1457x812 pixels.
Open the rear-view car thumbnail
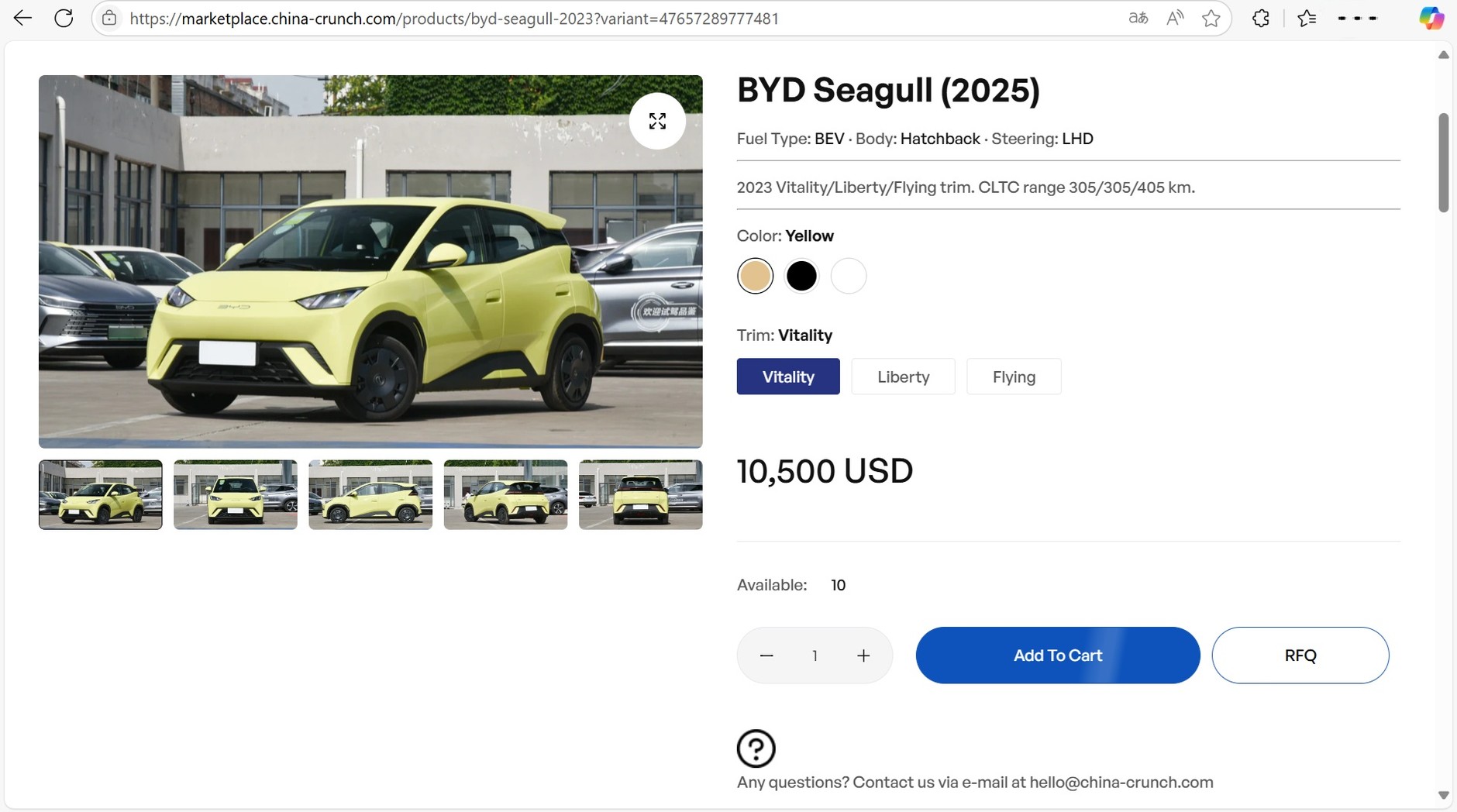pos(640,494)
